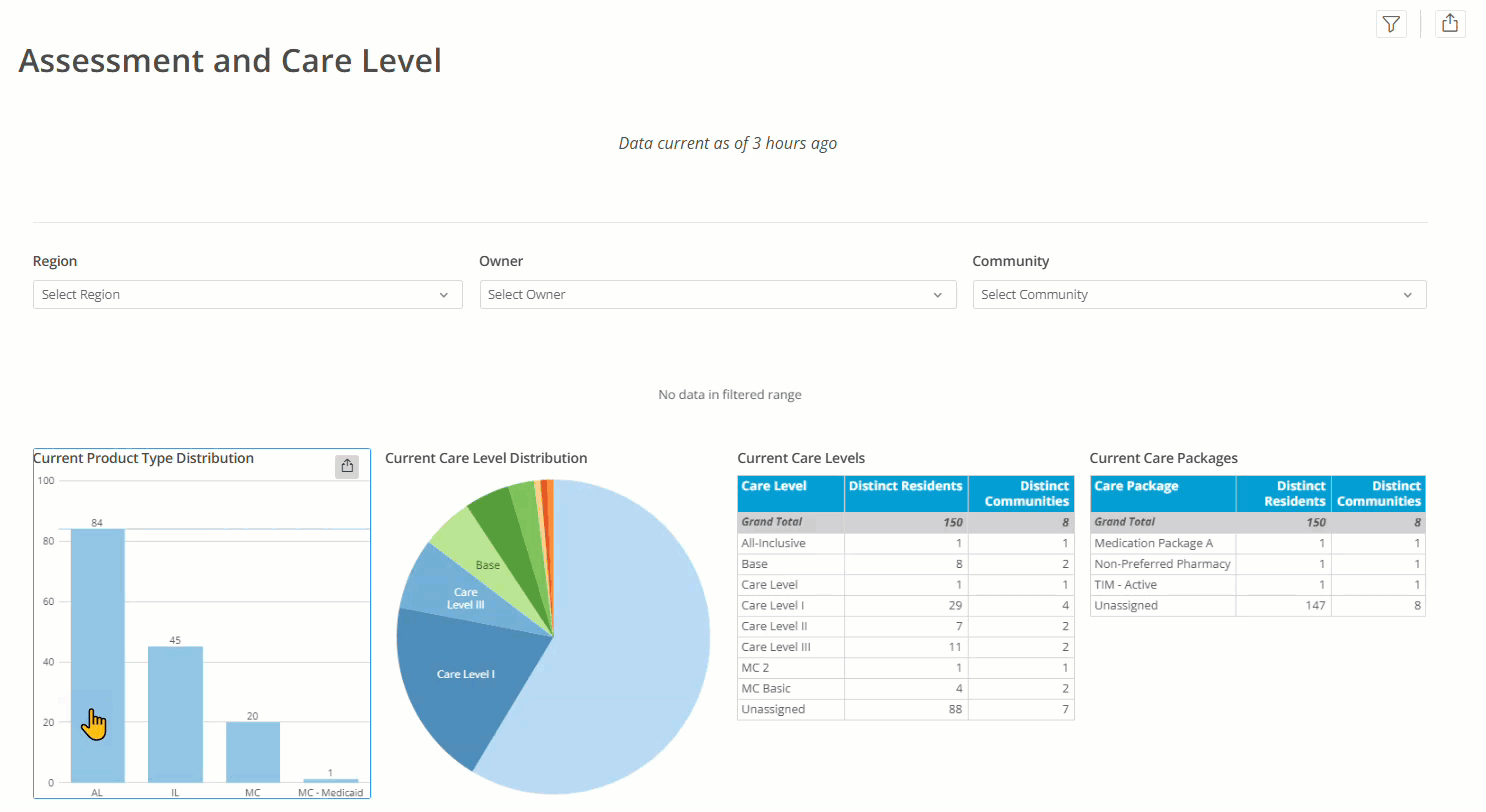Expand the Select Region dropdown

(x=248, y=294)
